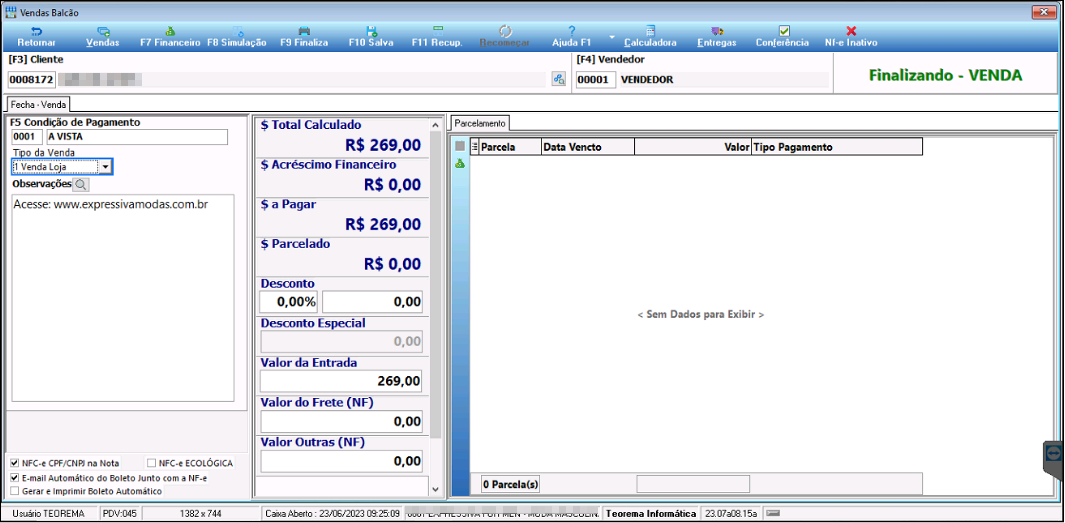The width and height of the screenshot is (1065, 523).
Task: Click the Desconto percentage field
Action: [289, 302]
